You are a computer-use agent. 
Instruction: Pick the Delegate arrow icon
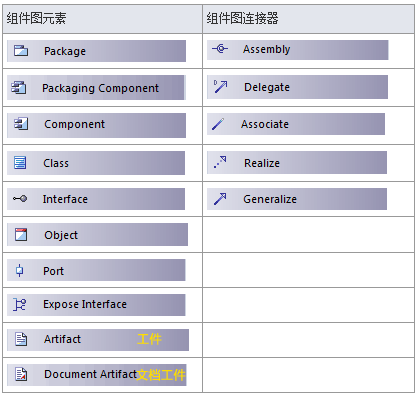[220, 86]
